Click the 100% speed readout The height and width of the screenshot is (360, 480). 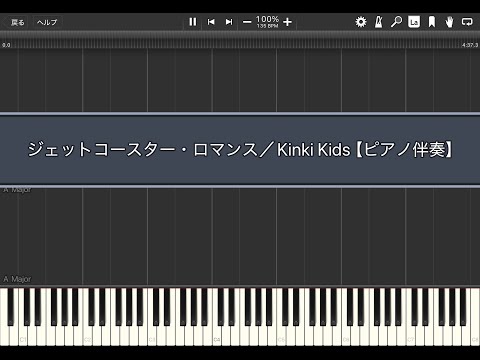pyautogui.click(x=267, y=19)
